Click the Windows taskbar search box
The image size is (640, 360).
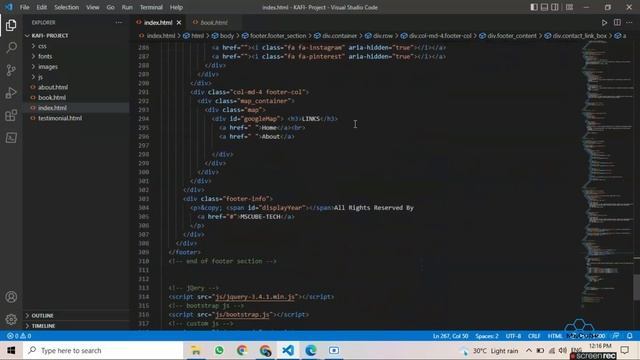tap(103, 351)
